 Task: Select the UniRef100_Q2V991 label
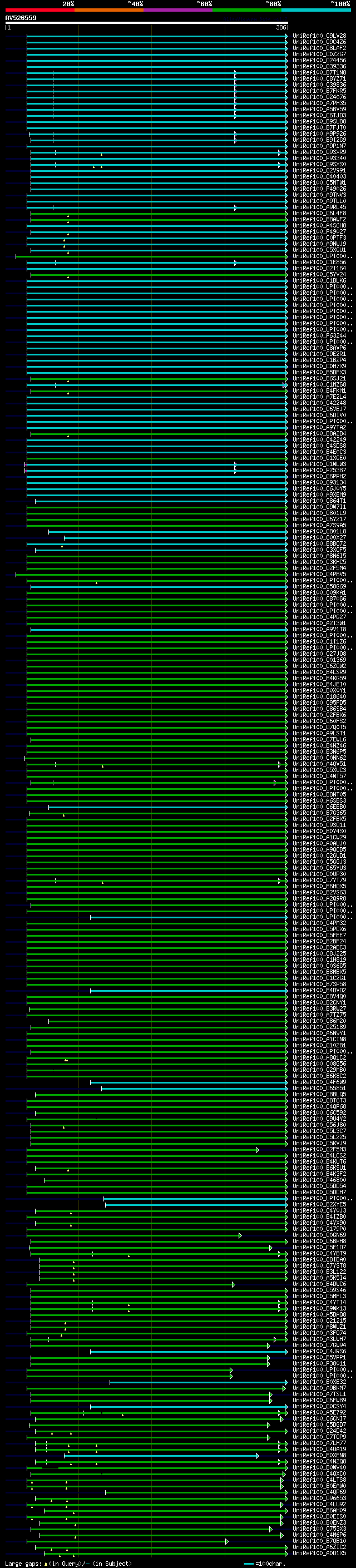tap(319, 170)
